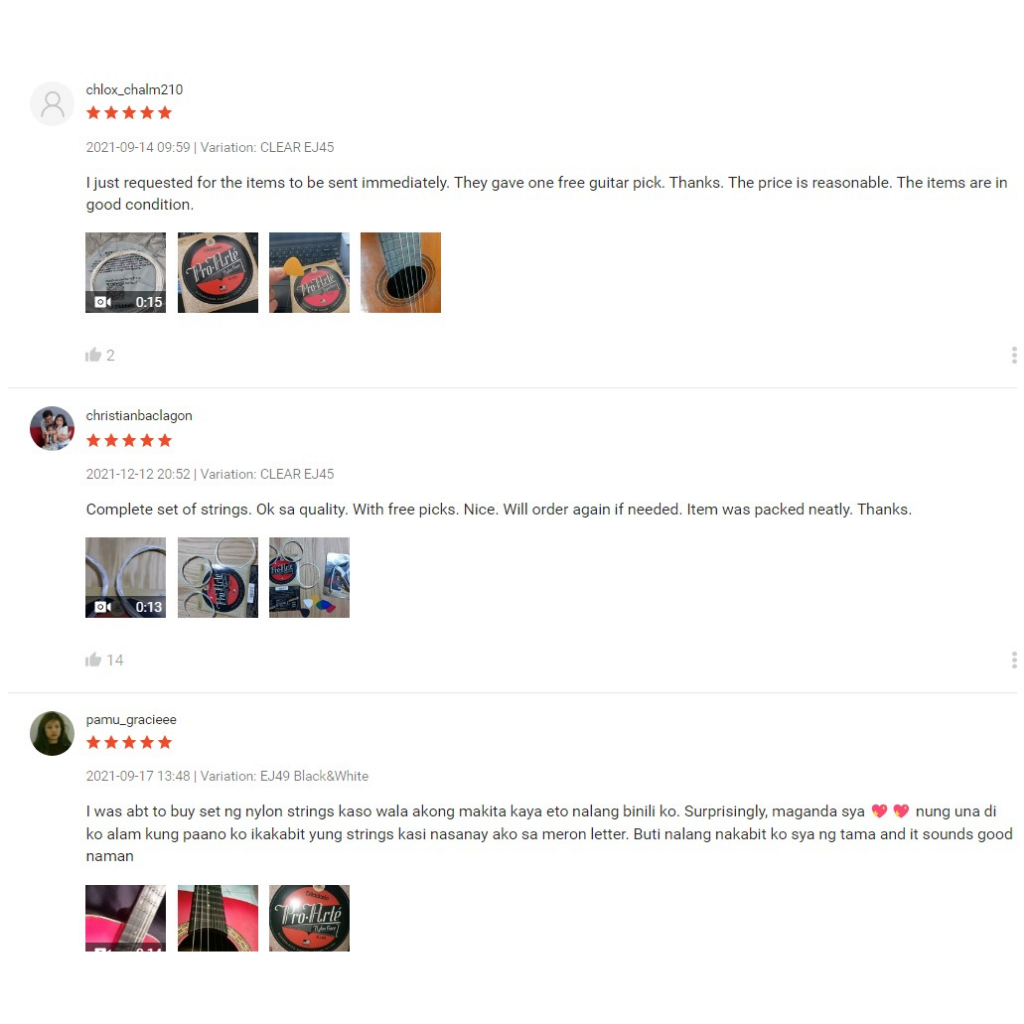Open pamu_gracieee's Pro-Arté label photo

click(309, 918)
